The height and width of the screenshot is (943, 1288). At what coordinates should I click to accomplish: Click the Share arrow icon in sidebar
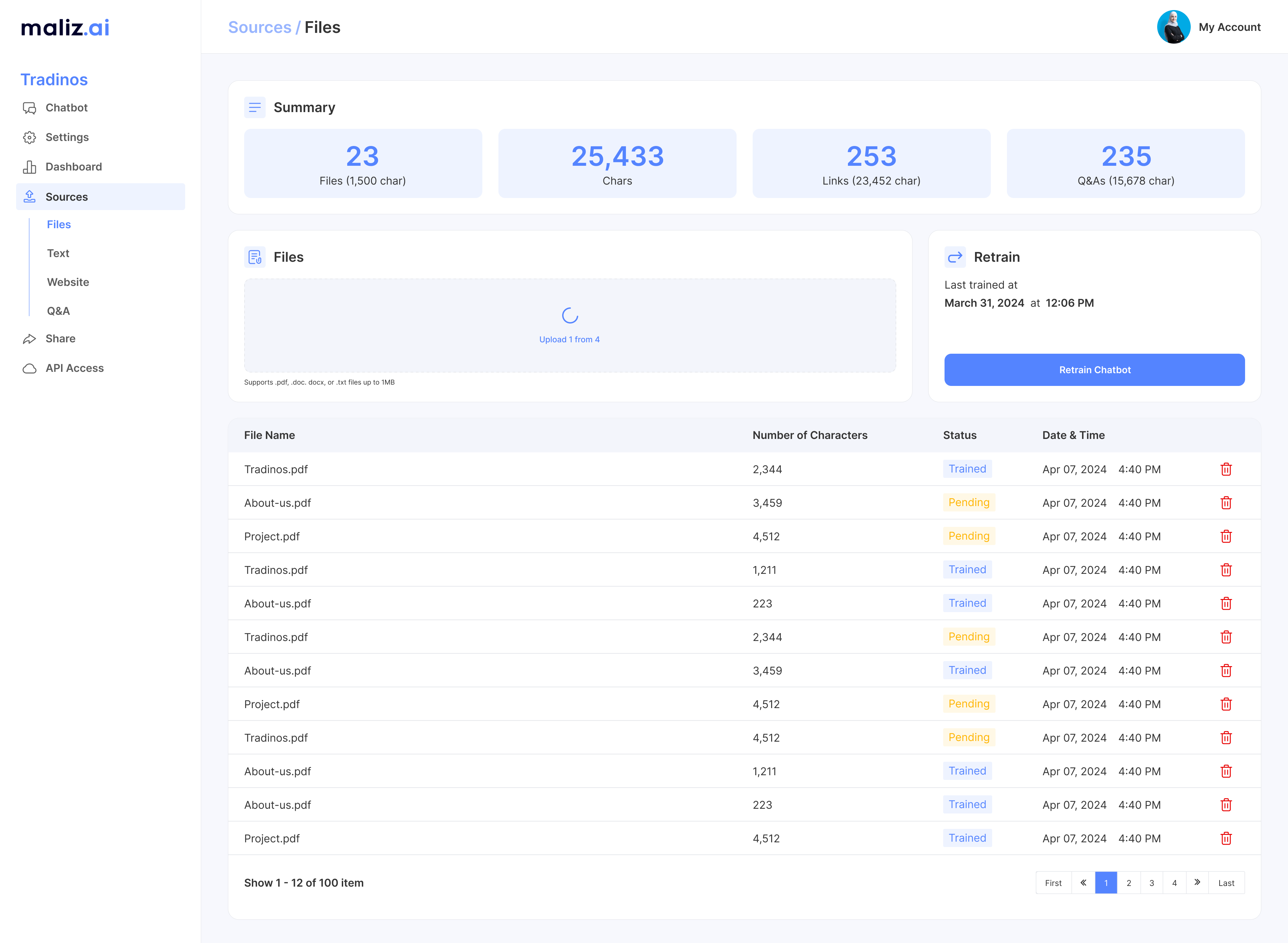click(x=30, y=339)
